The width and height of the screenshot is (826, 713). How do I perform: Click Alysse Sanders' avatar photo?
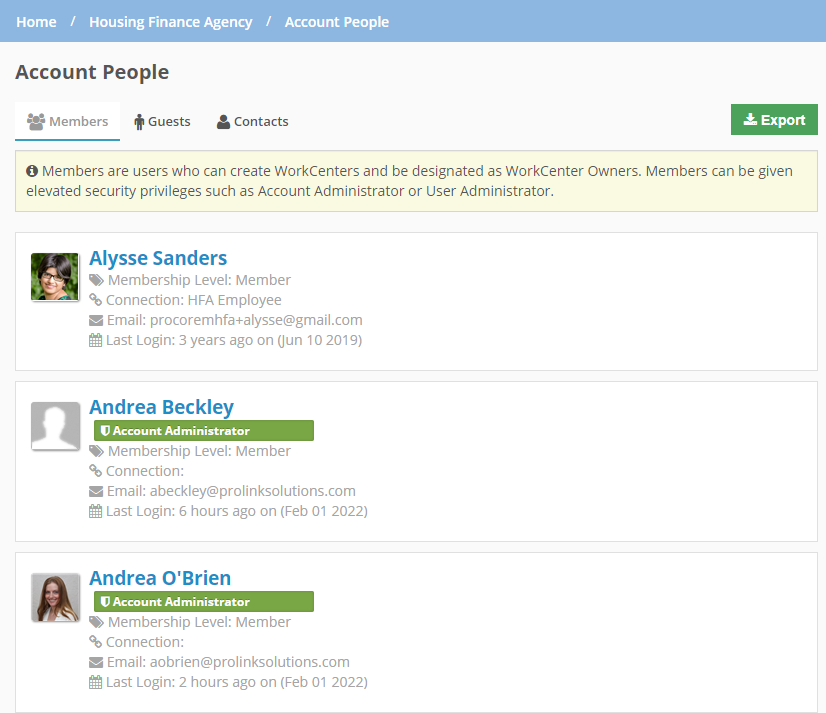pyautogui.click(x=55, y=277)
